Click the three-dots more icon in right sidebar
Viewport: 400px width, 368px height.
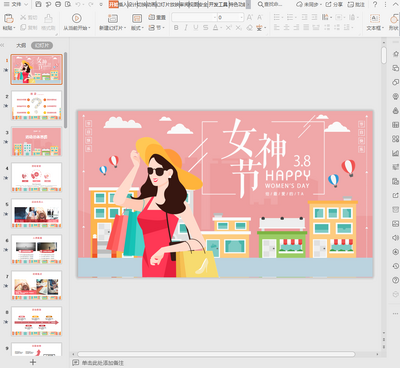pyautogui.click(x=396, y=313)
